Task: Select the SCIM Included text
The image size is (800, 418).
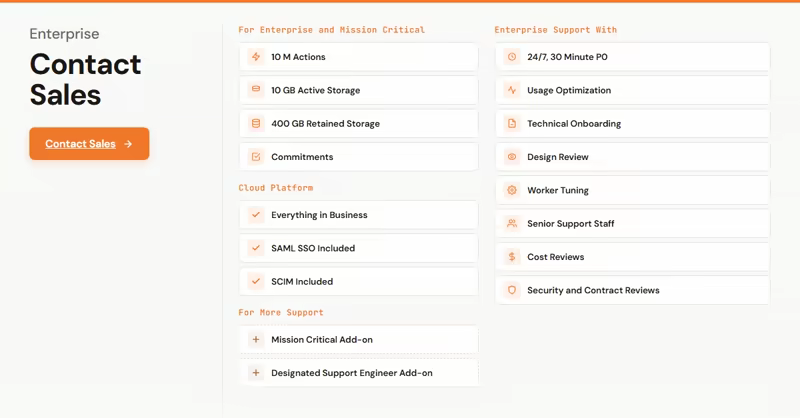Action: (x=302, y=281)
